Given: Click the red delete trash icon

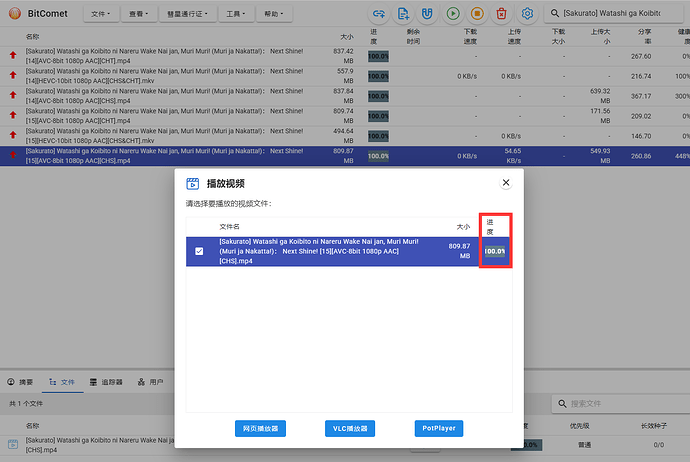Looking at the screenshot, I should pyautogui.click(x=501, y=14).
